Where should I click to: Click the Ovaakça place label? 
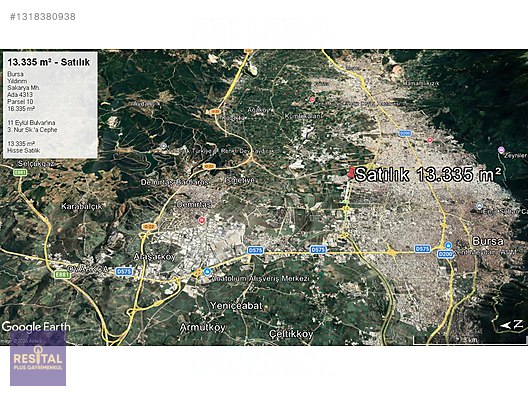(x=88, y=269)
